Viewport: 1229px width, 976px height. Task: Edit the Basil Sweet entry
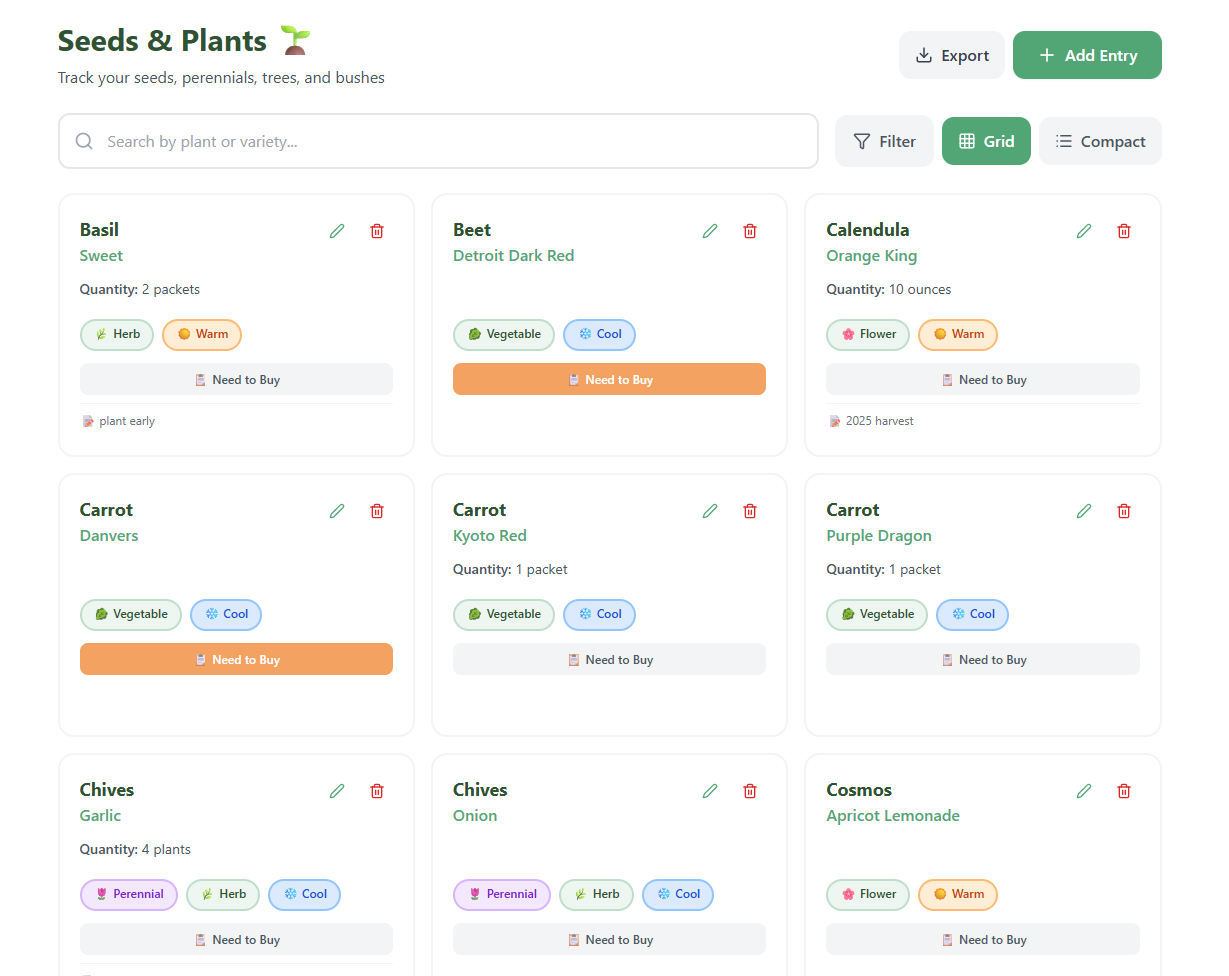[x=337, y=231]
